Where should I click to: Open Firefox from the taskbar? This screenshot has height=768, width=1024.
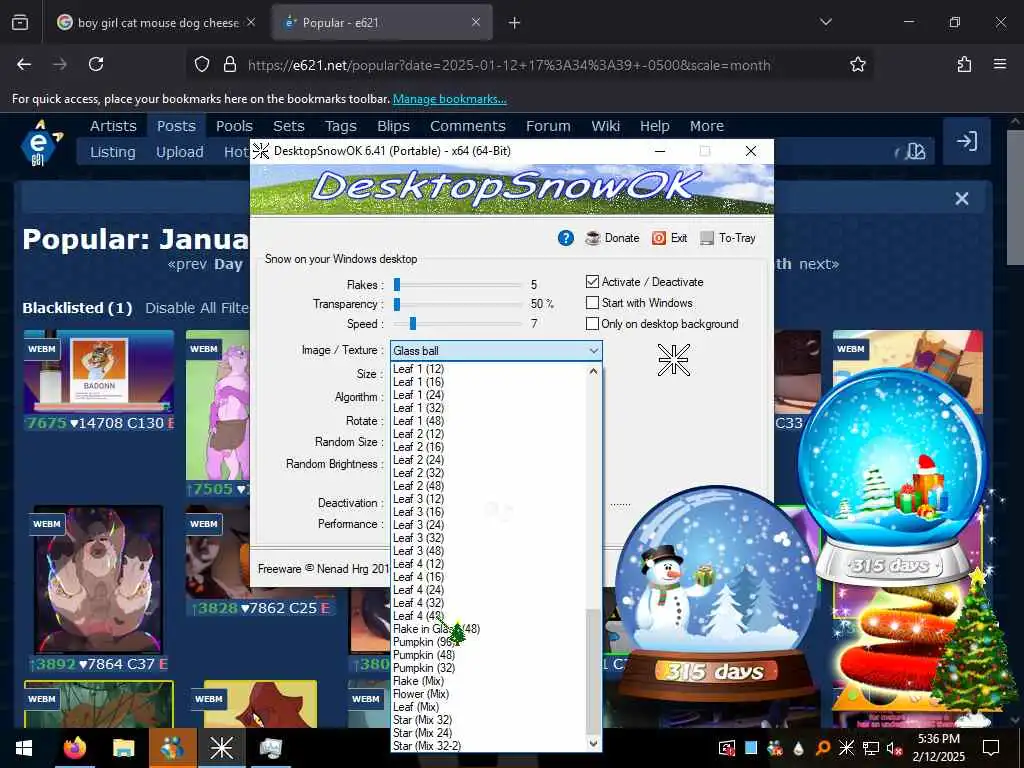click(x=74, y=748)
